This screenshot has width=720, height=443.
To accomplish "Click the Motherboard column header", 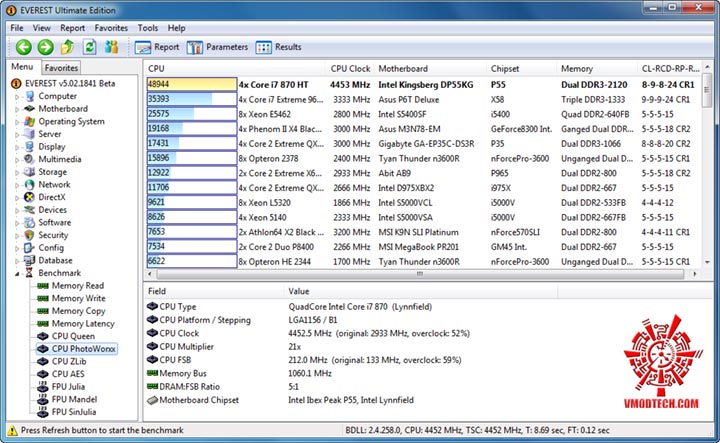I will pos(430,68).
